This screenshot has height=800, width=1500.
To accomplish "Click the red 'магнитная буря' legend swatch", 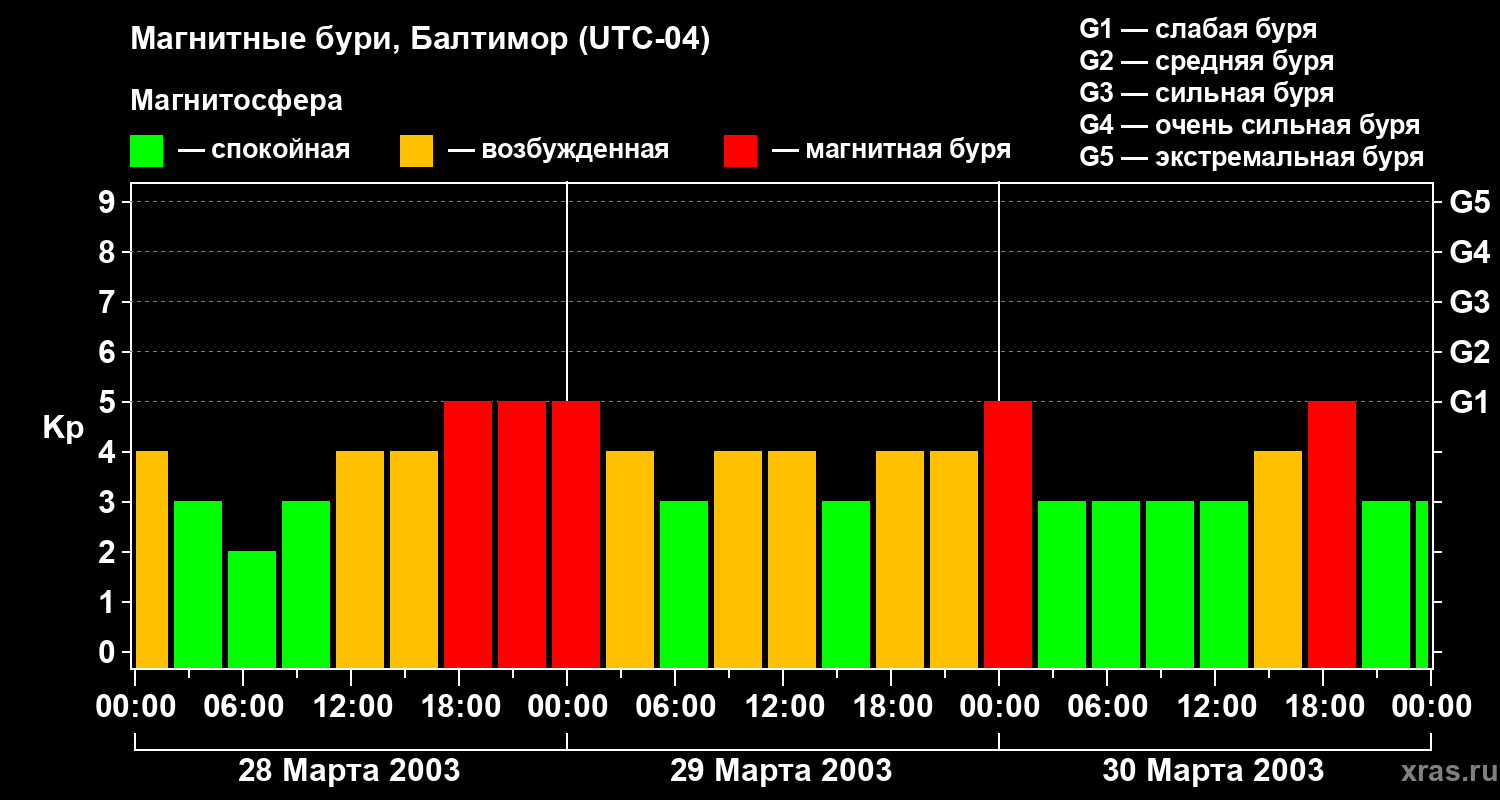I will click(x=740, y=151).
